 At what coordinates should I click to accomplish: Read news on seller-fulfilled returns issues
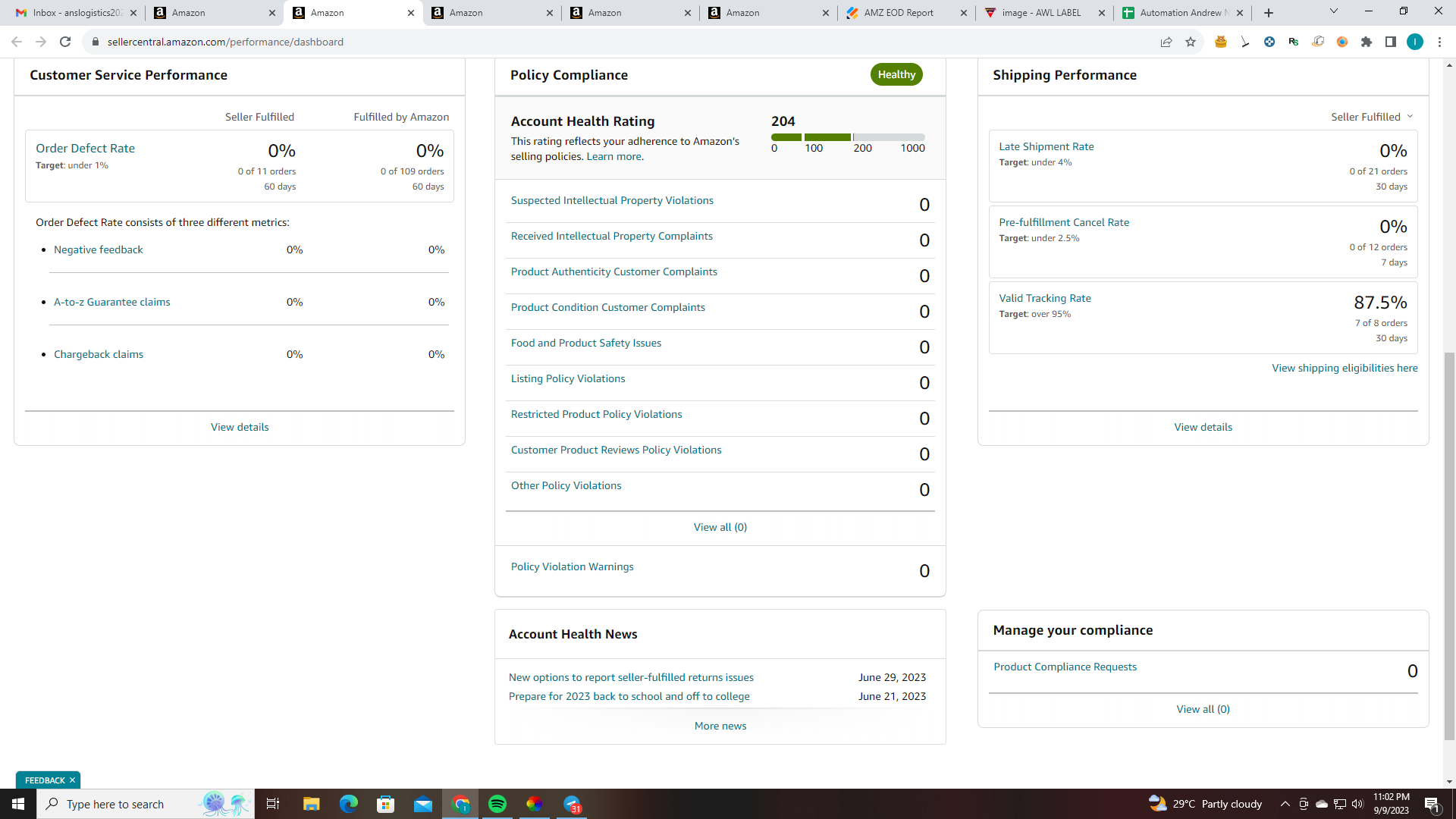pos(631,677)
